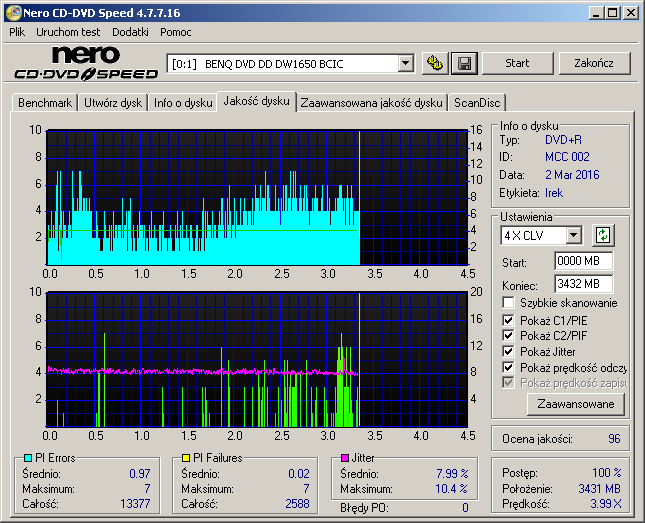The height and width of the screenshot is (523, 645).
Task: Click the disc type DVD+R
Action: pos(564,140)
